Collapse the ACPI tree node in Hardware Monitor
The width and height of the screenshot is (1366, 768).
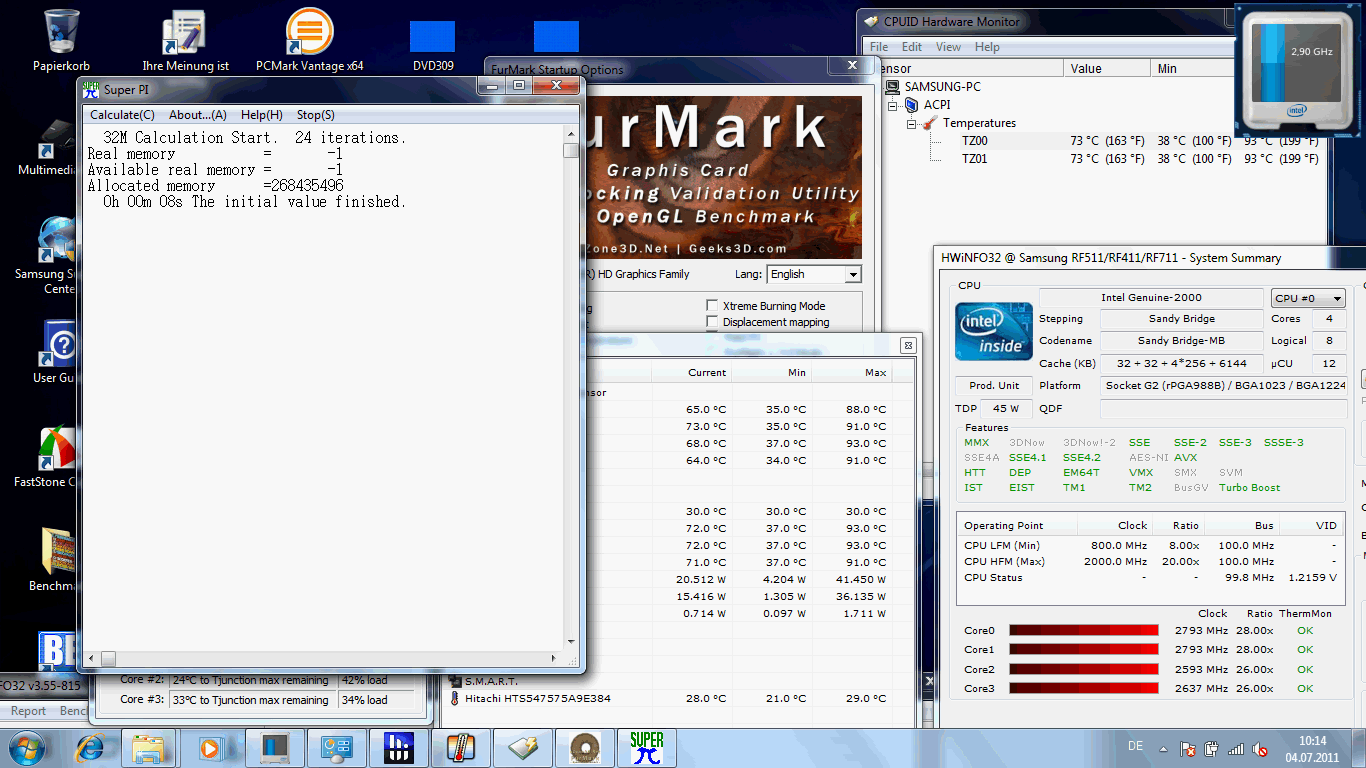click(894, 105)
